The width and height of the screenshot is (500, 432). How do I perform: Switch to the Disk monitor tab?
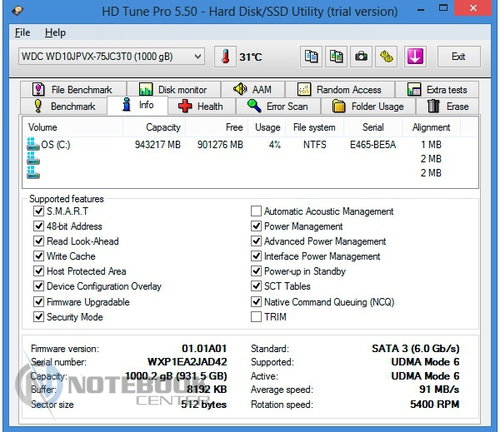click(174, 89)
